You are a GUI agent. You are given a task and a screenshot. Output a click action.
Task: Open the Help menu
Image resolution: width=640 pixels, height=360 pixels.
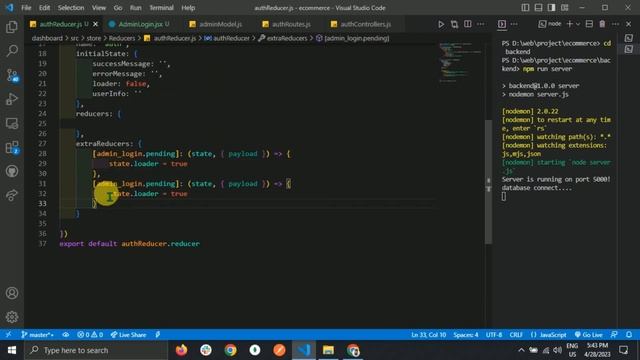click(x=188, y=8)
